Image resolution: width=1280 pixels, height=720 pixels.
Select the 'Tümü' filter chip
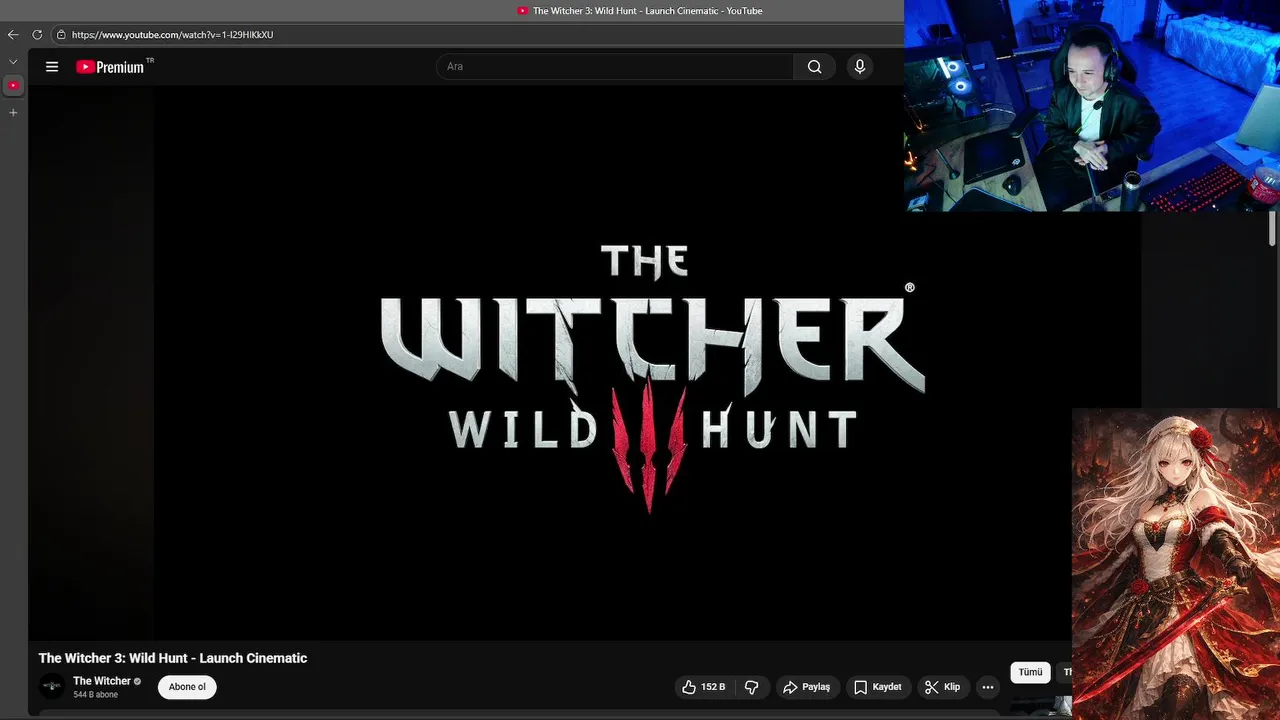(x=1030, y=673)
